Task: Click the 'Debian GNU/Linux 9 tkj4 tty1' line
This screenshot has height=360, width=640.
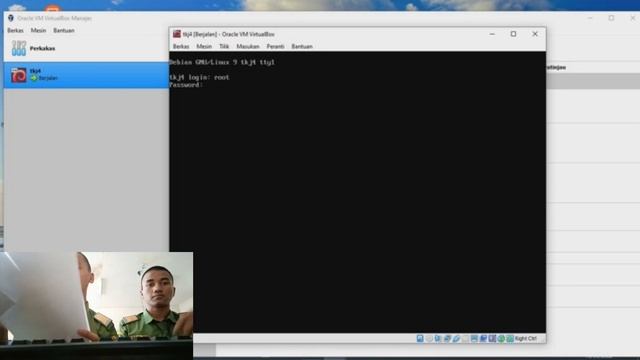Action: (x=222, y=62)
